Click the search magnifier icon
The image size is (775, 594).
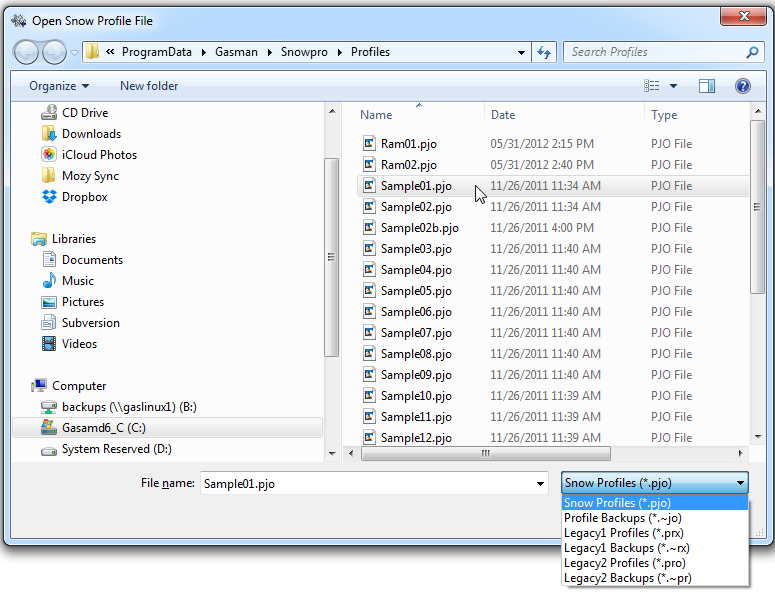point(752,52)
